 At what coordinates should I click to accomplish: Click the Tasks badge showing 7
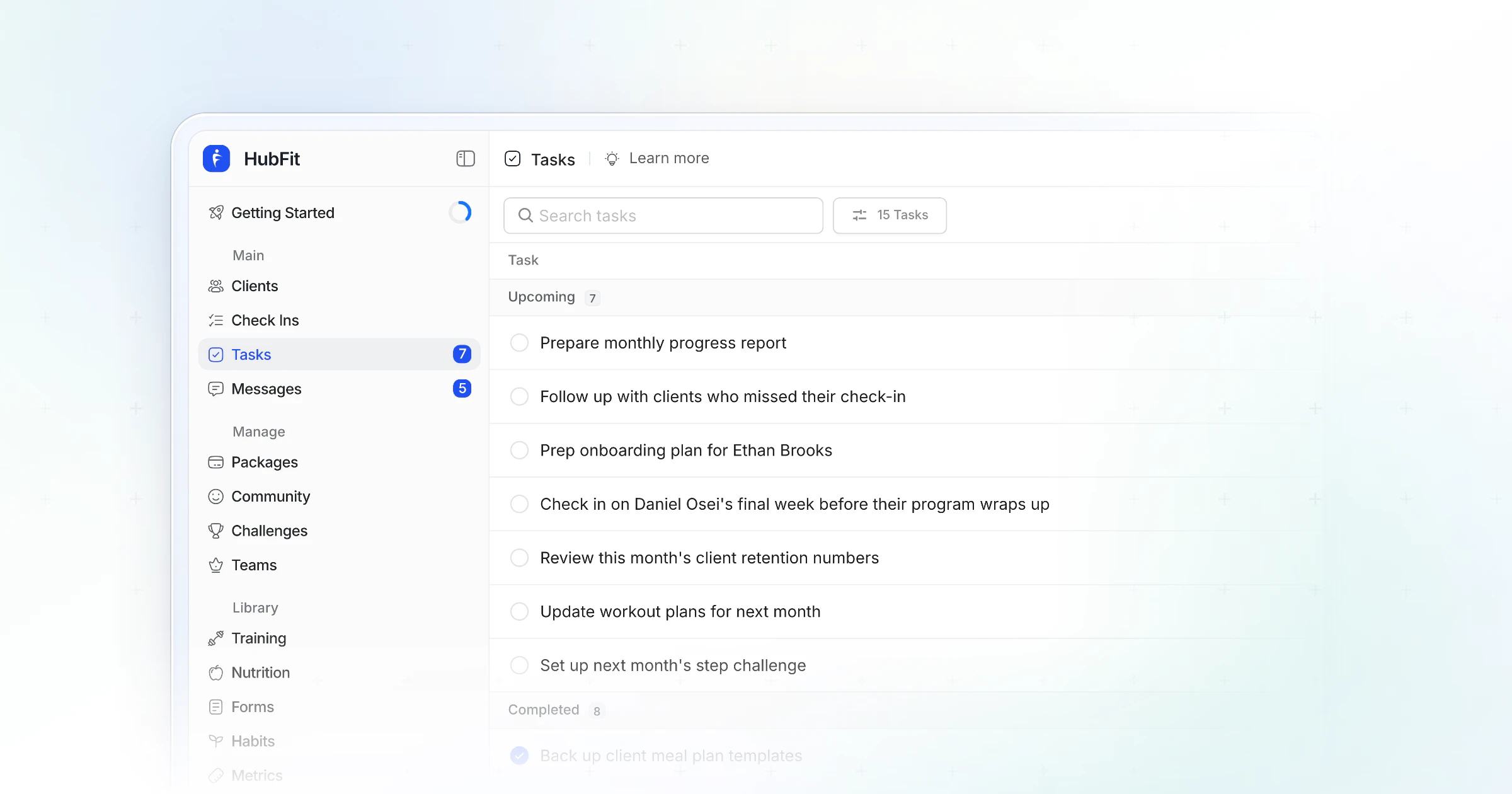click(462, 354)
